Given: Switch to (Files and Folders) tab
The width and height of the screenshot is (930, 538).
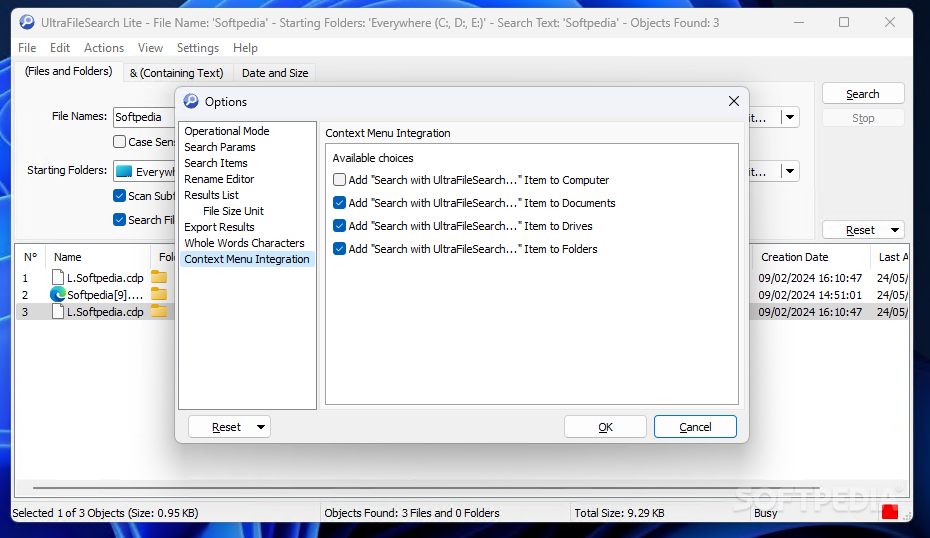Looking at the screenshot, I should [x=68, y=71].
